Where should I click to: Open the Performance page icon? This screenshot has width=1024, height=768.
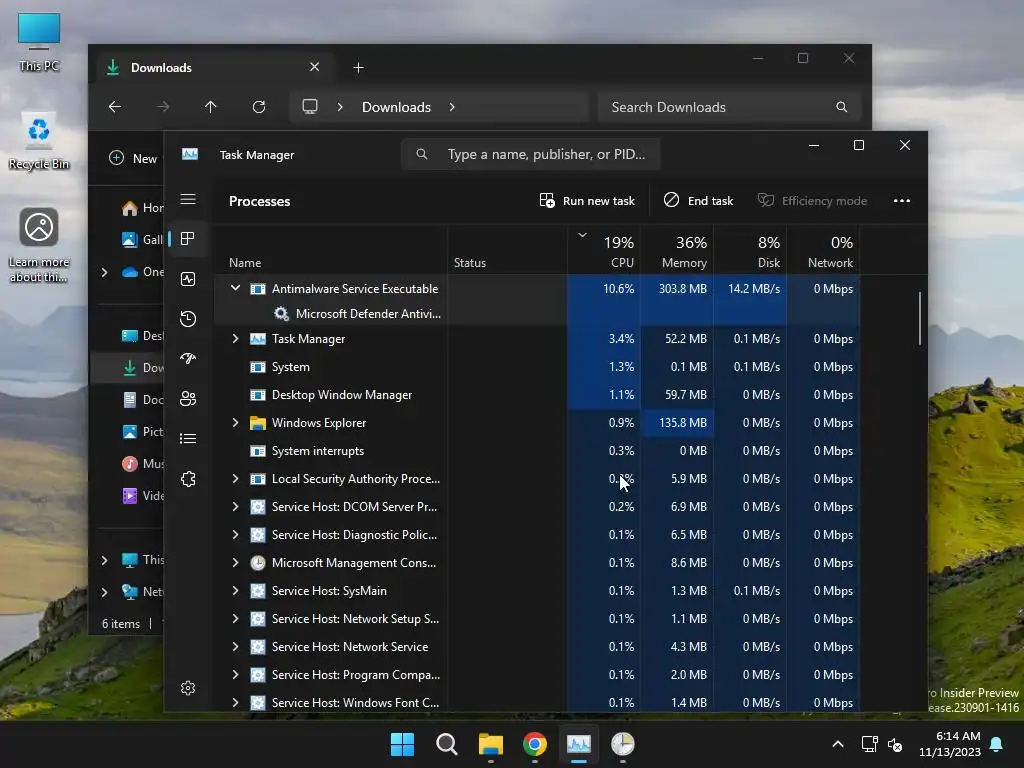(188, 280)
